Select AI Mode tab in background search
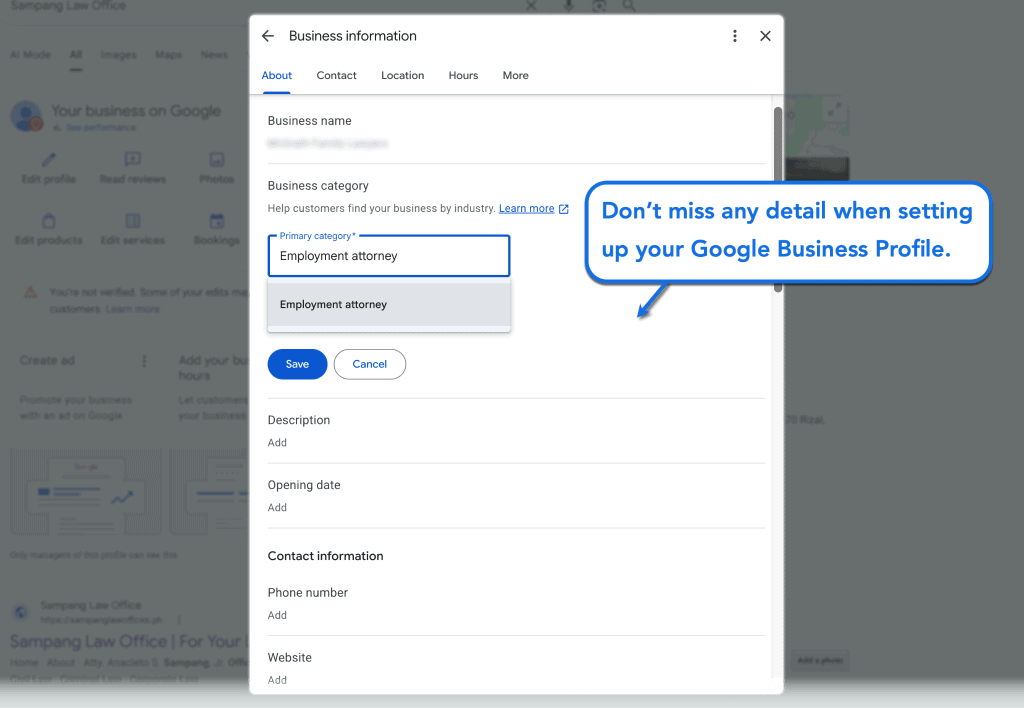This screenshot has height=708, width=1024. click(x=30, y=55)
